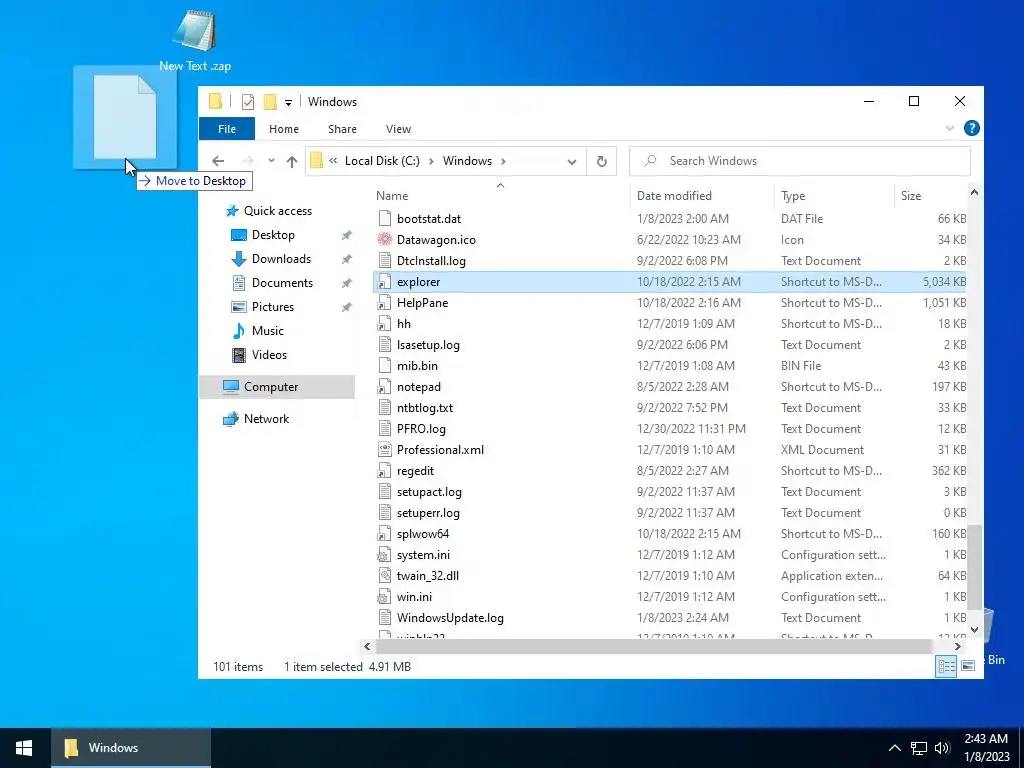Open the Windows Start button
Image resolution: width=1024 pixels, height=768 pixels.
(x=24, y=748)
